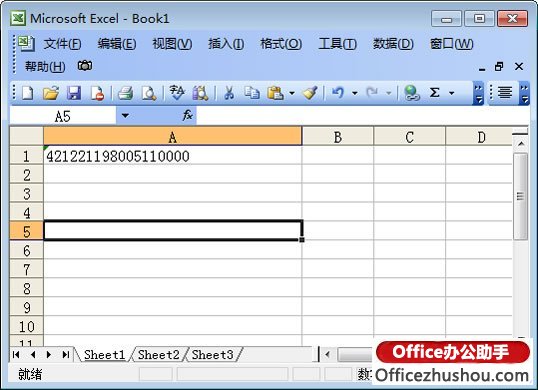Copy selection with the Copy icon
The height and width of the screenshot is (390, 538).
click(252, 93)
